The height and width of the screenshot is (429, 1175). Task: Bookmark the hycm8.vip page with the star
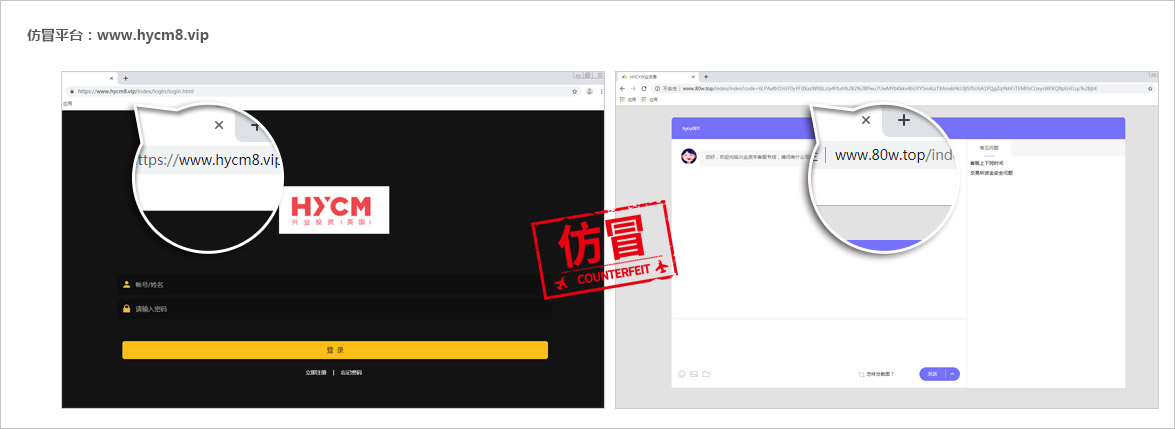[575, 91]
